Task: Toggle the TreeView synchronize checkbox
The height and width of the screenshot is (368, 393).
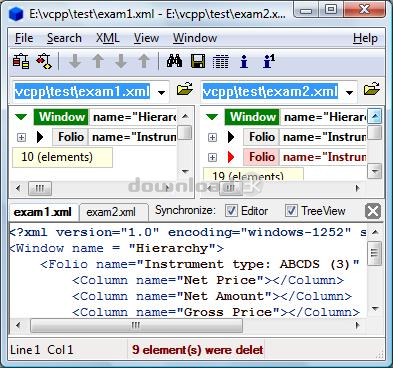Action: tap(291, 211)
